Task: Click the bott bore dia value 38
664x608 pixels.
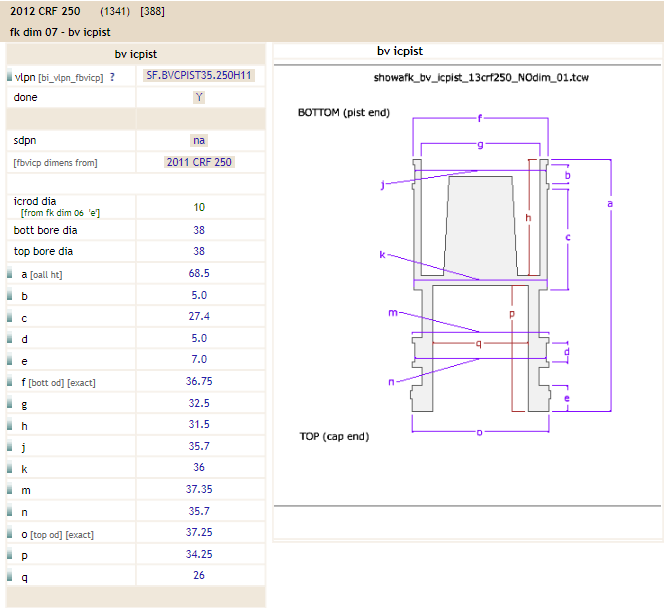Action: (x=199, y=230)
